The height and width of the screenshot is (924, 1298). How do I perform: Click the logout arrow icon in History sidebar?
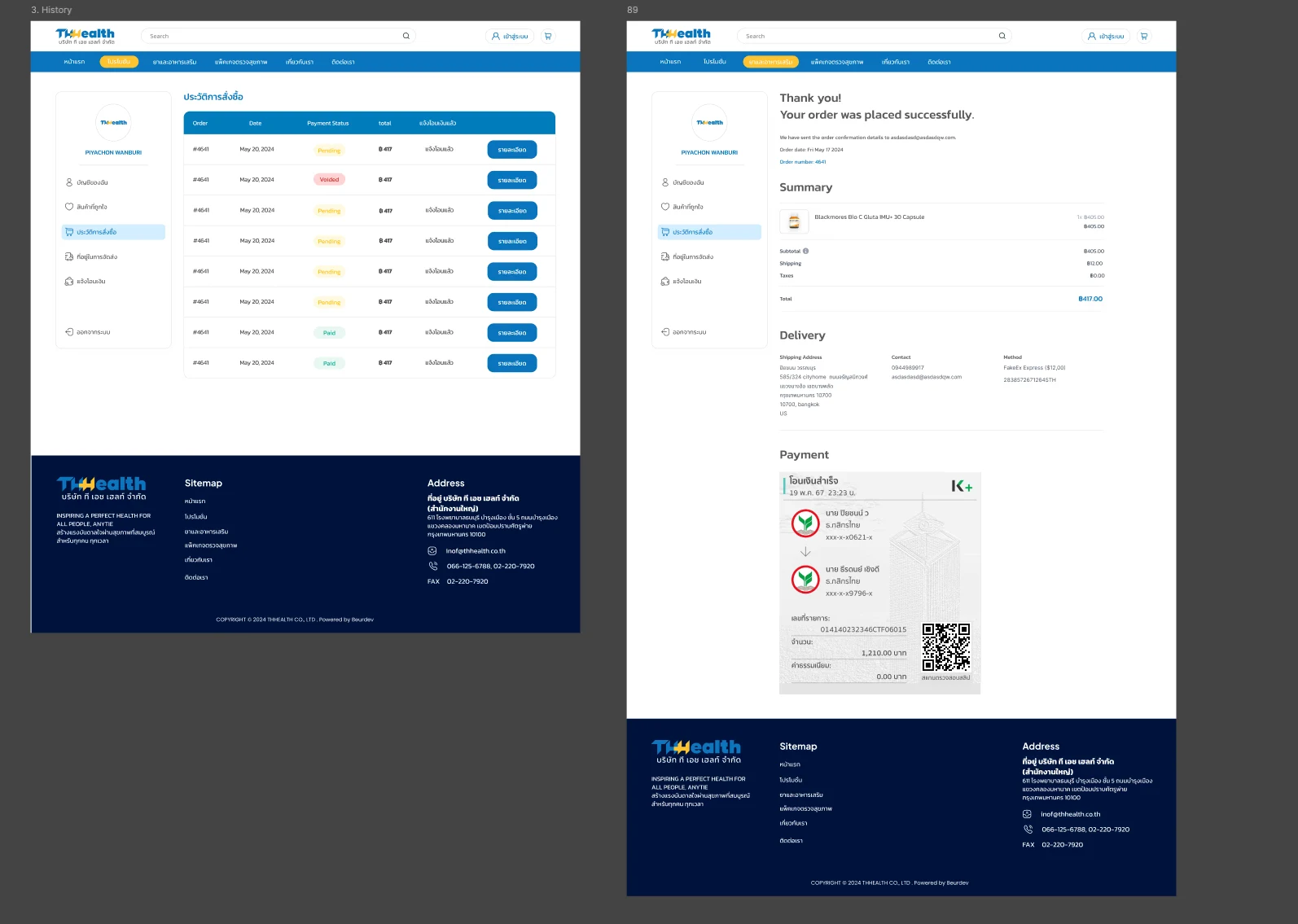[69, 332]
